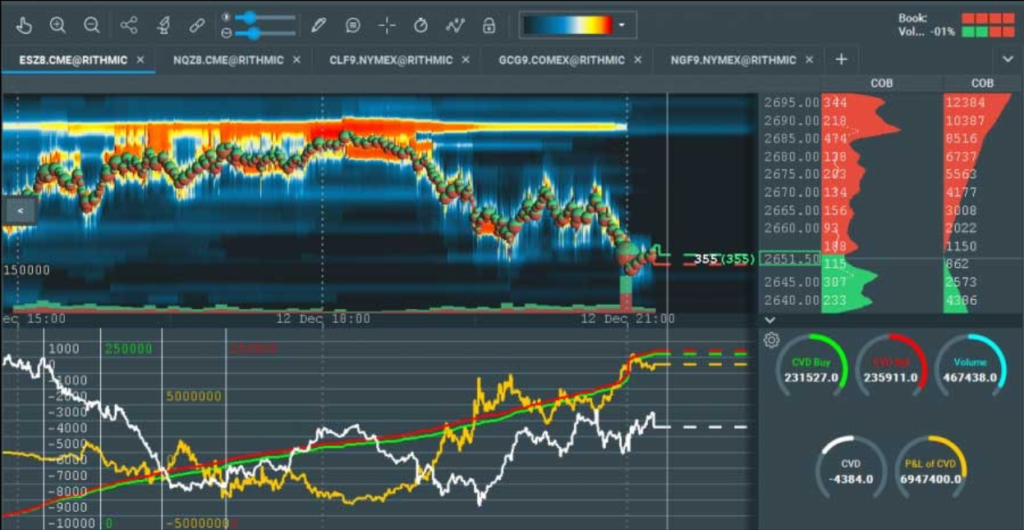
Task: Activate the crosshair tool
Action: tap(387, 25)
